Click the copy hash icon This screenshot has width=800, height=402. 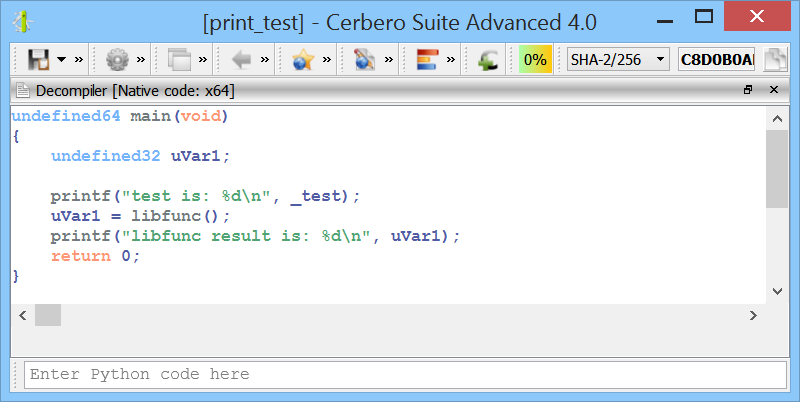[x=775, y=60]
